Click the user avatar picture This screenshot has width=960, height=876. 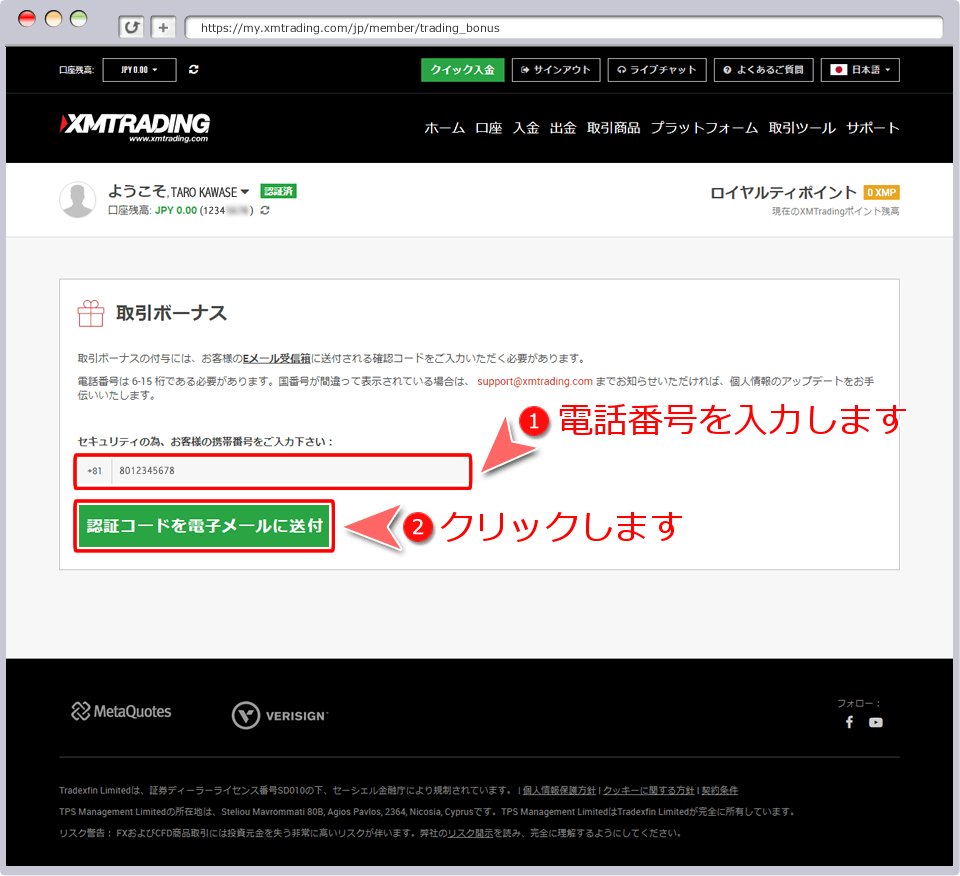(78, 200)
